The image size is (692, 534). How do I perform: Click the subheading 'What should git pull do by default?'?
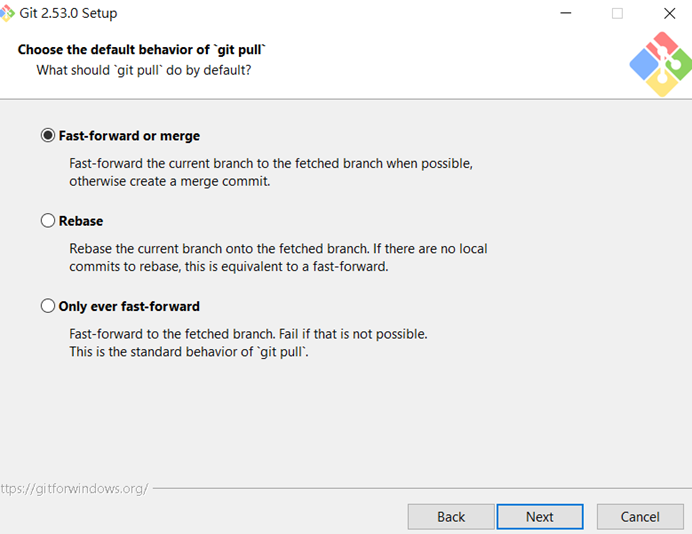(144, 70)
